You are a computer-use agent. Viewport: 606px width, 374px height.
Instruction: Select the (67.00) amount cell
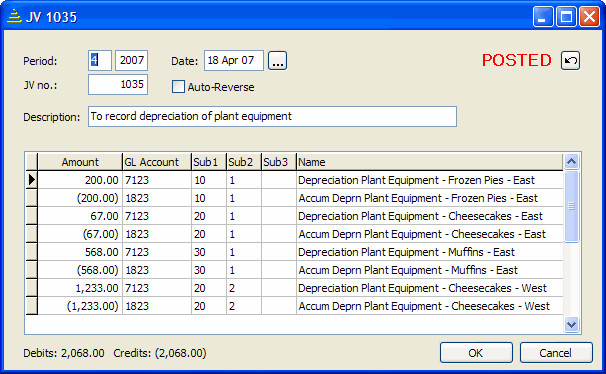[80, 234]
